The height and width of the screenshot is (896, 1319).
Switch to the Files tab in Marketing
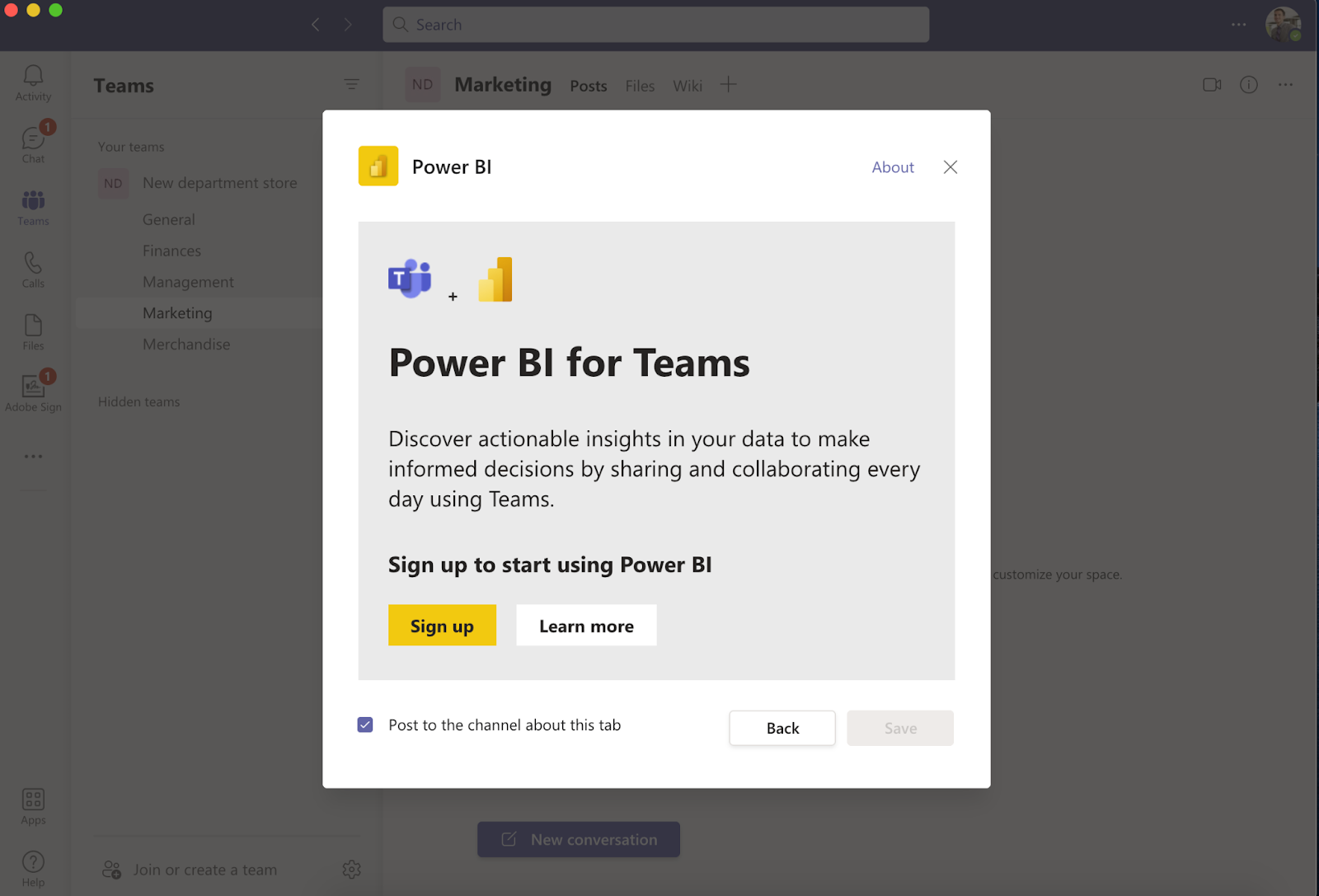tap(640, 86)
